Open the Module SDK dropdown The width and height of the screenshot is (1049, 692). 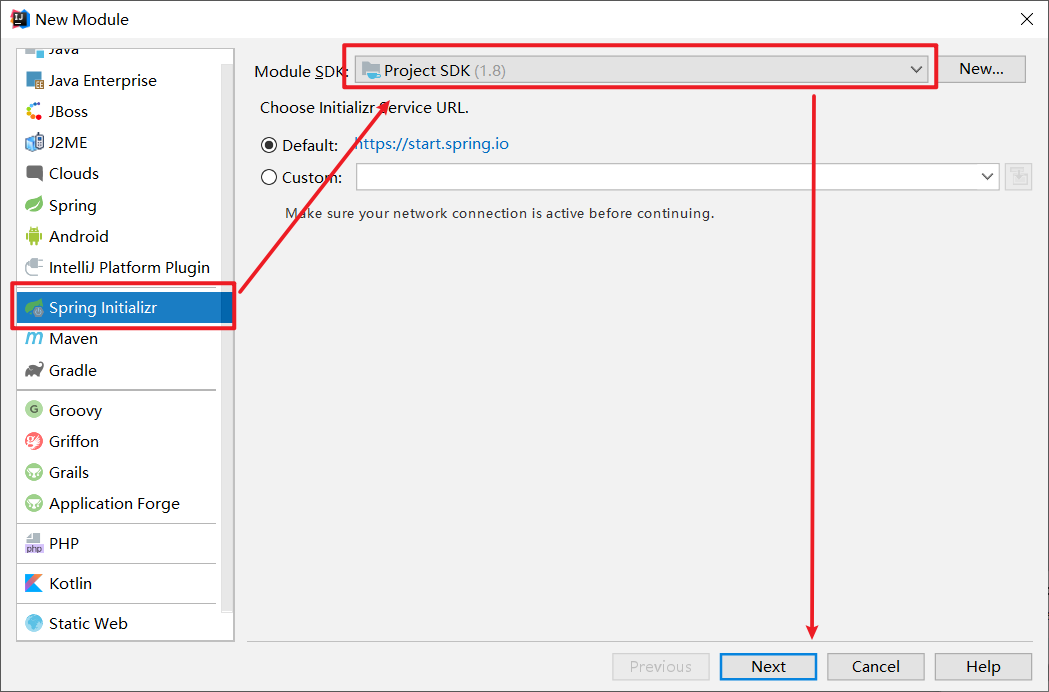(641, 70)
